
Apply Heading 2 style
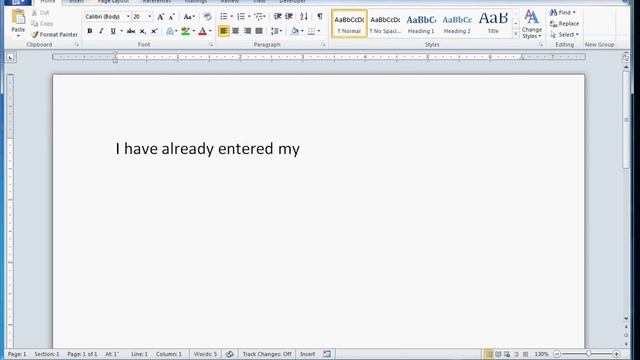click(x=457, y=24)
